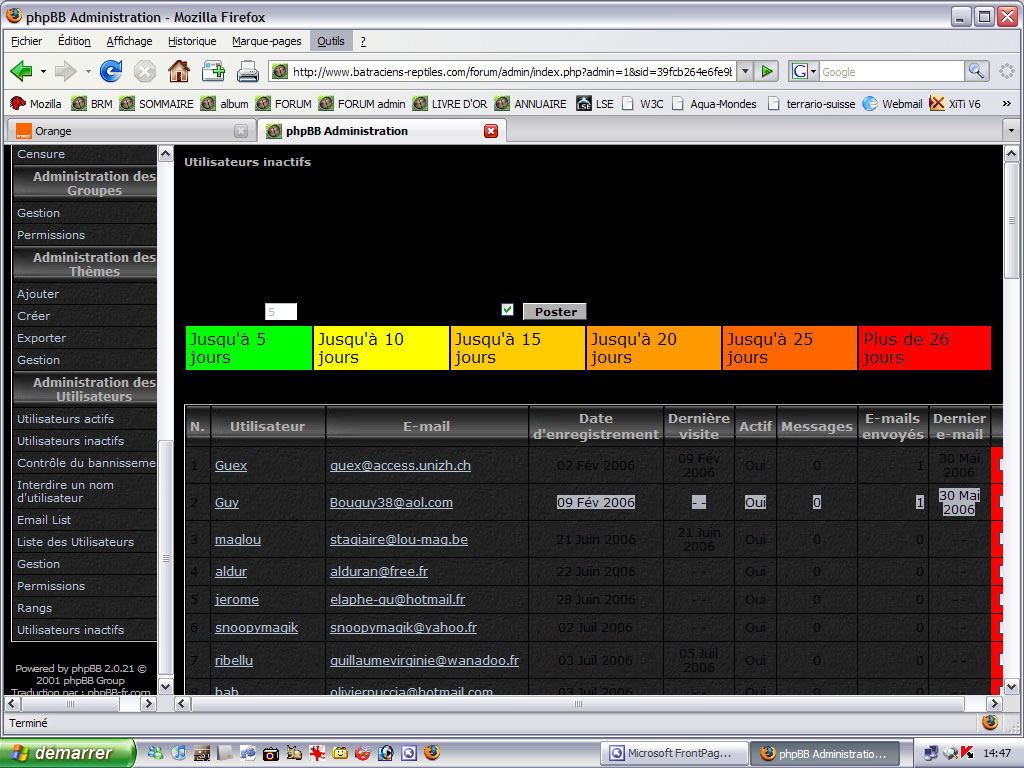Screen dimensions: 1024x768
Task: Click the back navigation arrow
Action: (x=21, y=71)
